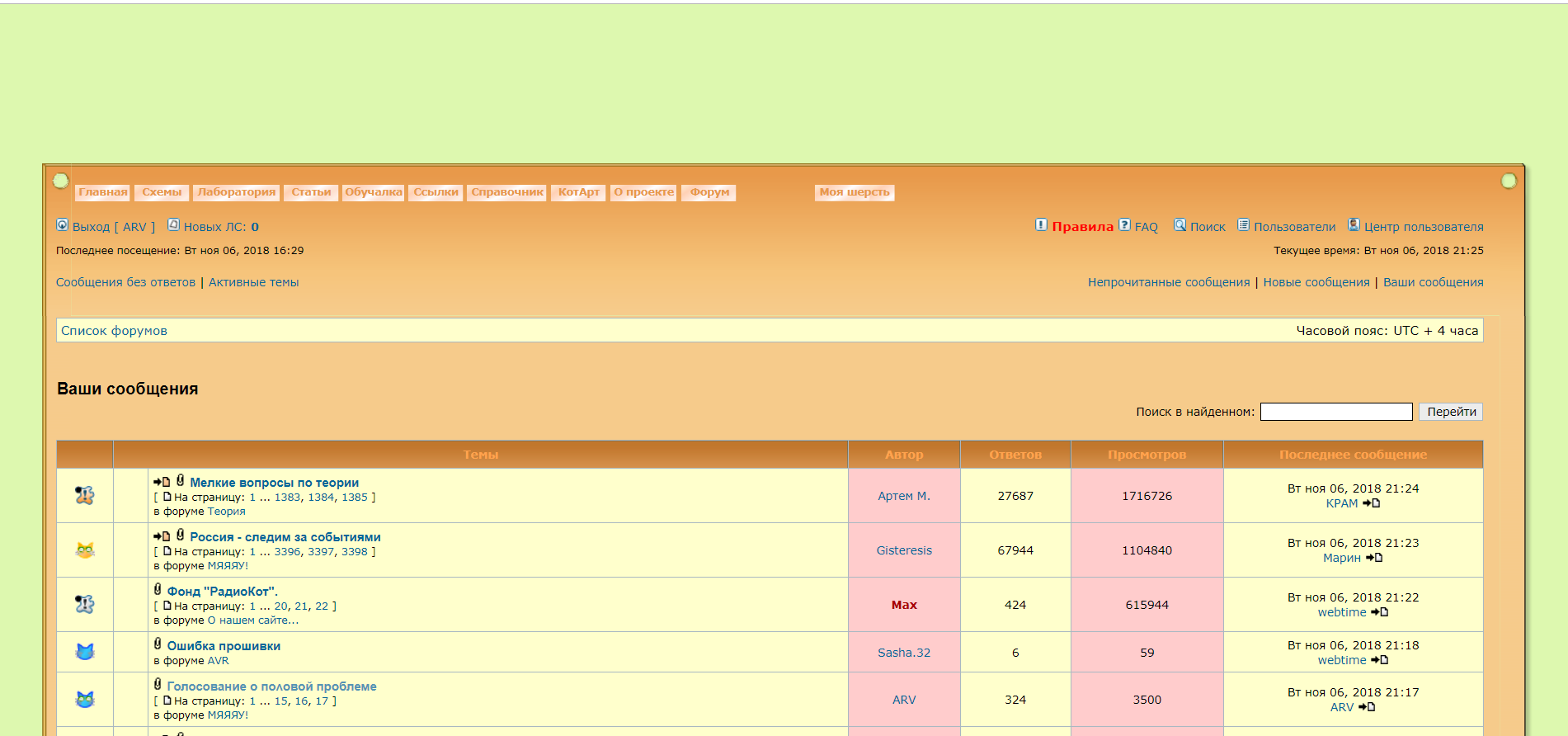Click the last-post arrow icon next to КРАМ
This screenshot has height=736, width=1568.
1372,503
